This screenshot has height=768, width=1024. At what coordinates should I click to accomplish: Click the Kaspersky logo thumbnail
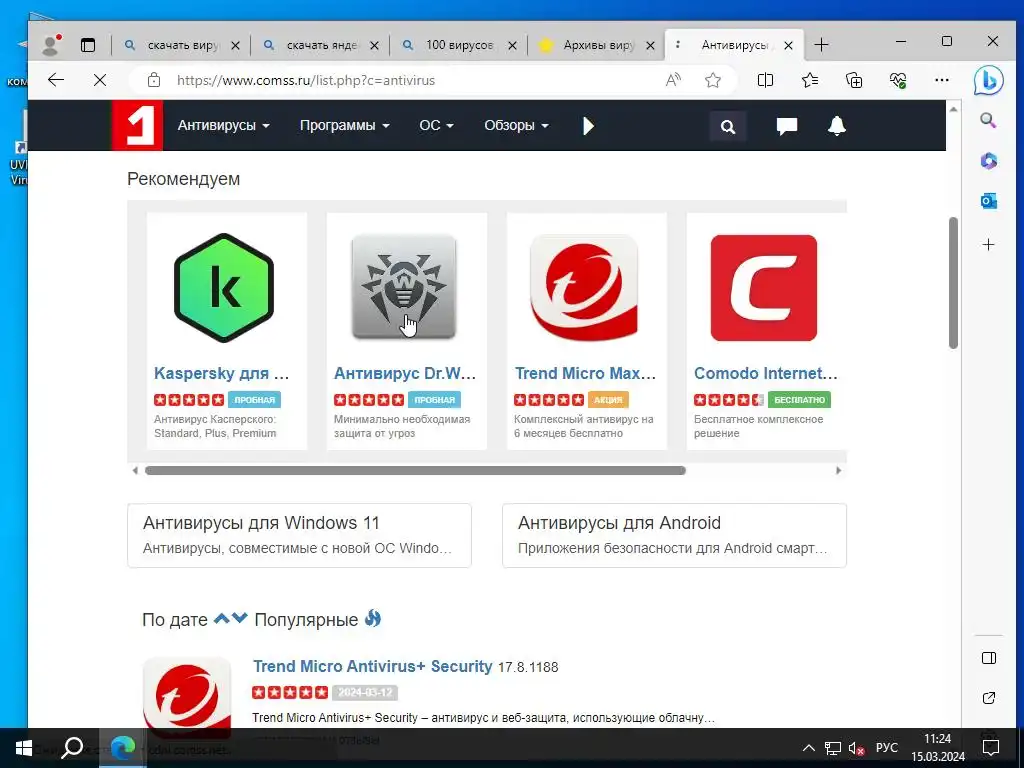click(224, 287)
